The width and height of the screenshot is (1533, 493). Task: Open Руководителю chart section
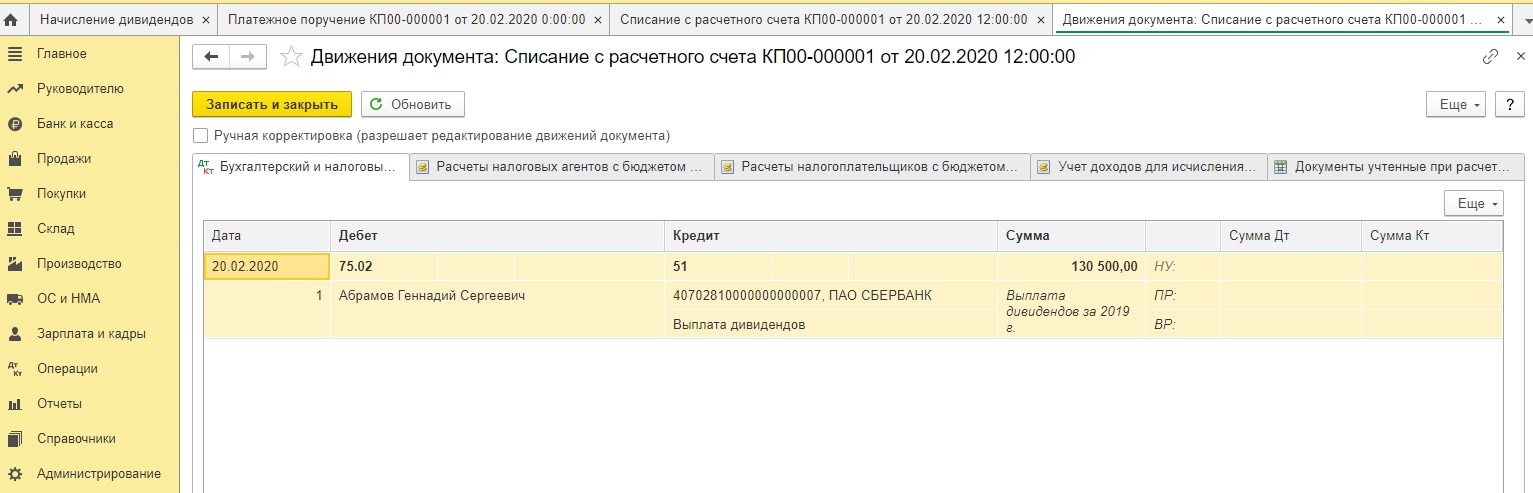80,89
